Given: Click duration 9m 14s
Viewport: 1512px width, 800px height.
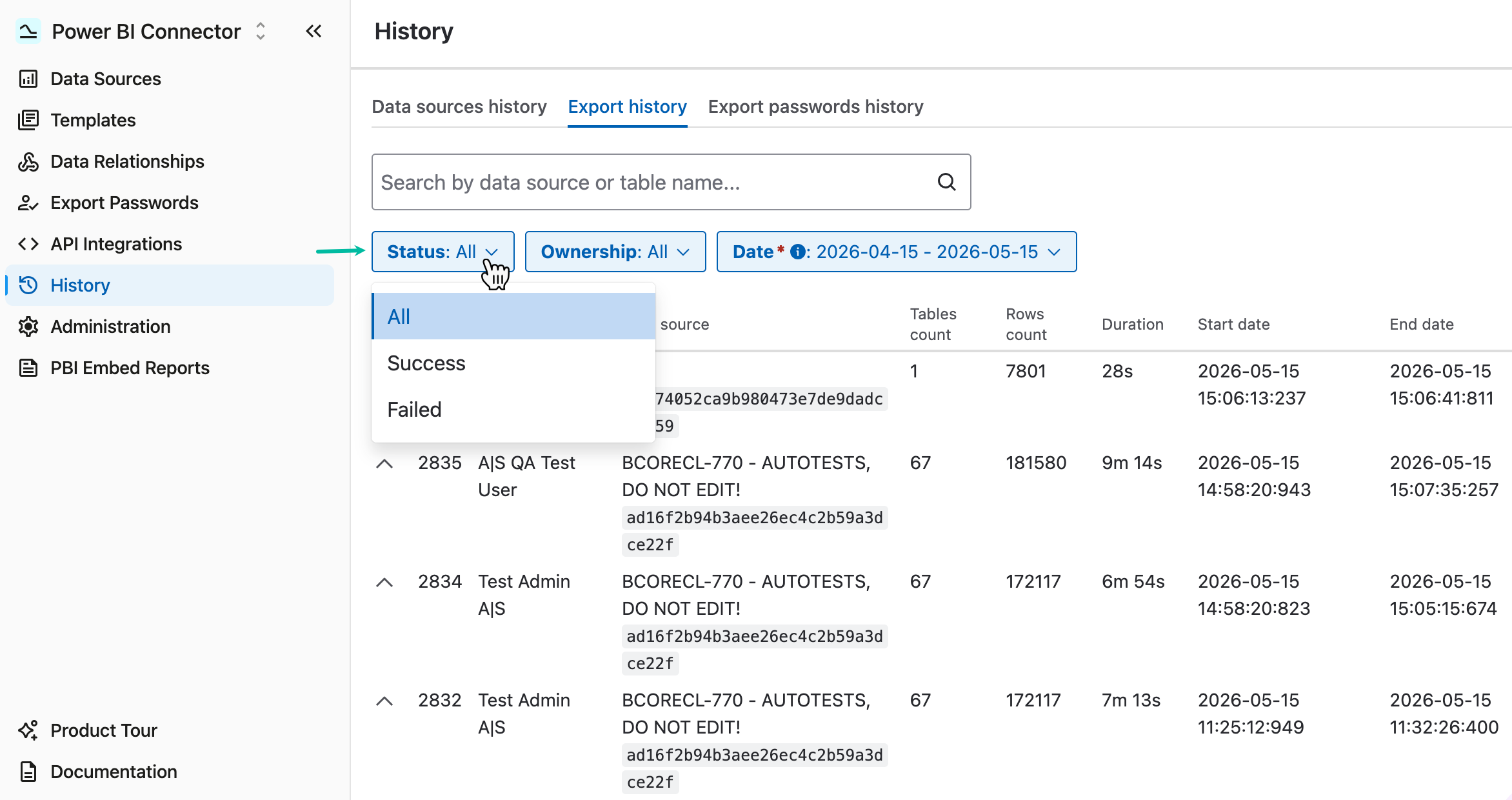Looking at the screenshot, I should click(1131, 463).
